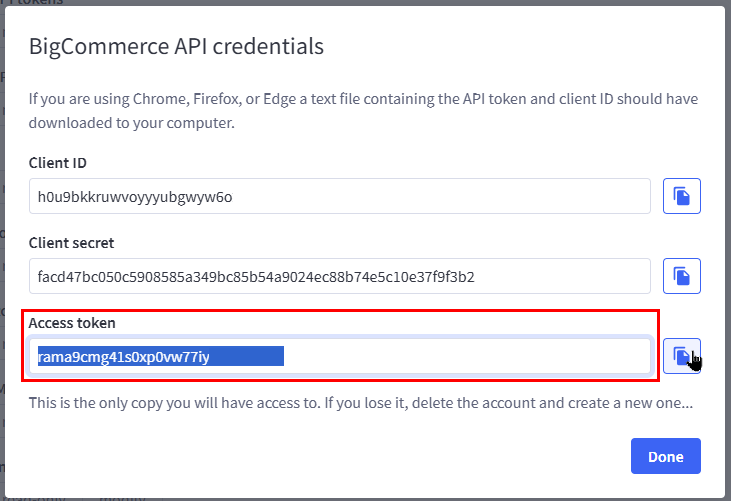Click the Done button
This screenshot has width=731, height=501.
coord(665,456)
